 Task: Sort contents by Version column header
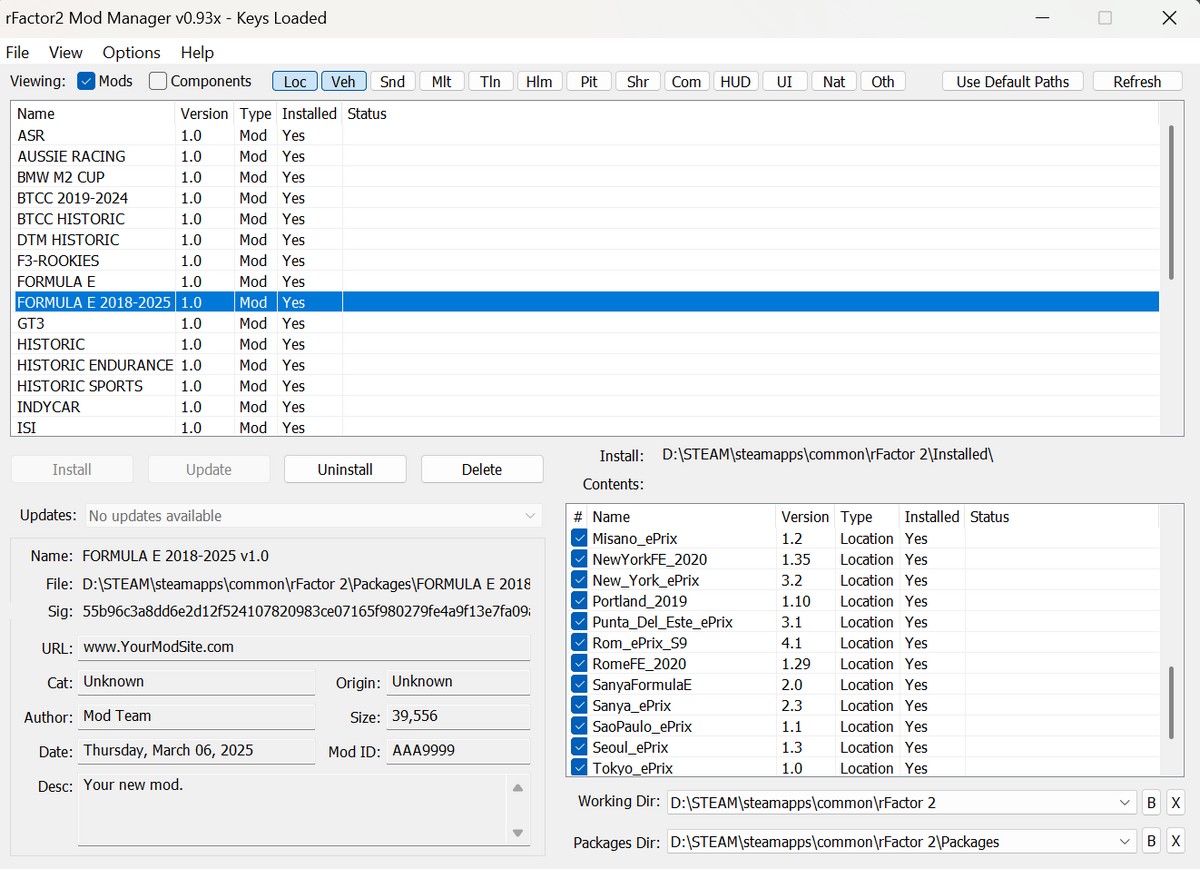(x=805, y=517)
